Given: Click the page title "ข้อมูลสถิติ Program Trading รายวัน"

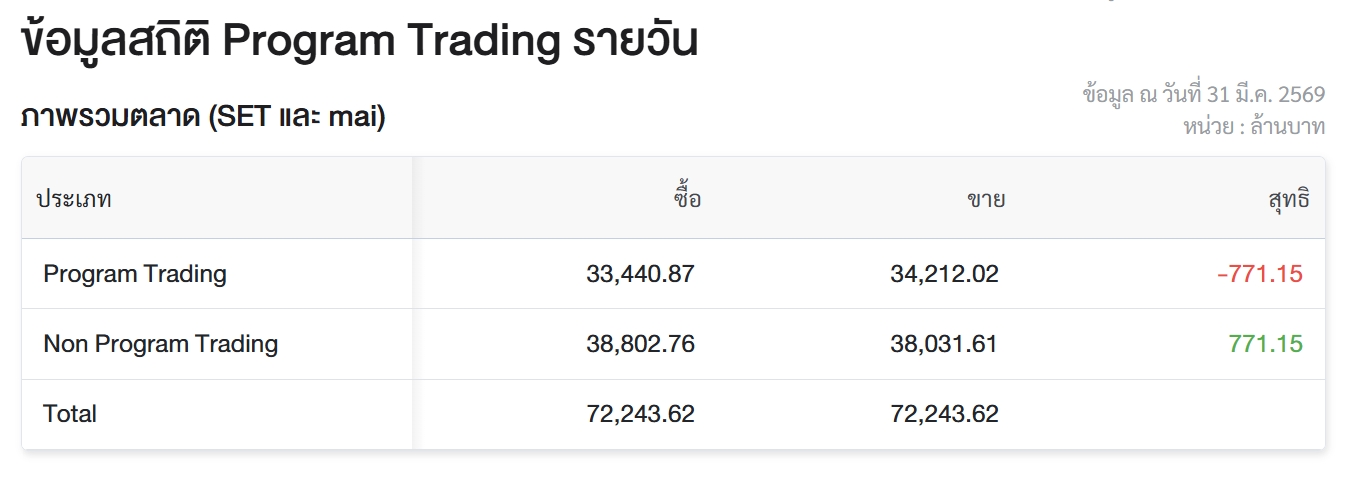Looking at the screenshot, I should [x=358, y=42].
